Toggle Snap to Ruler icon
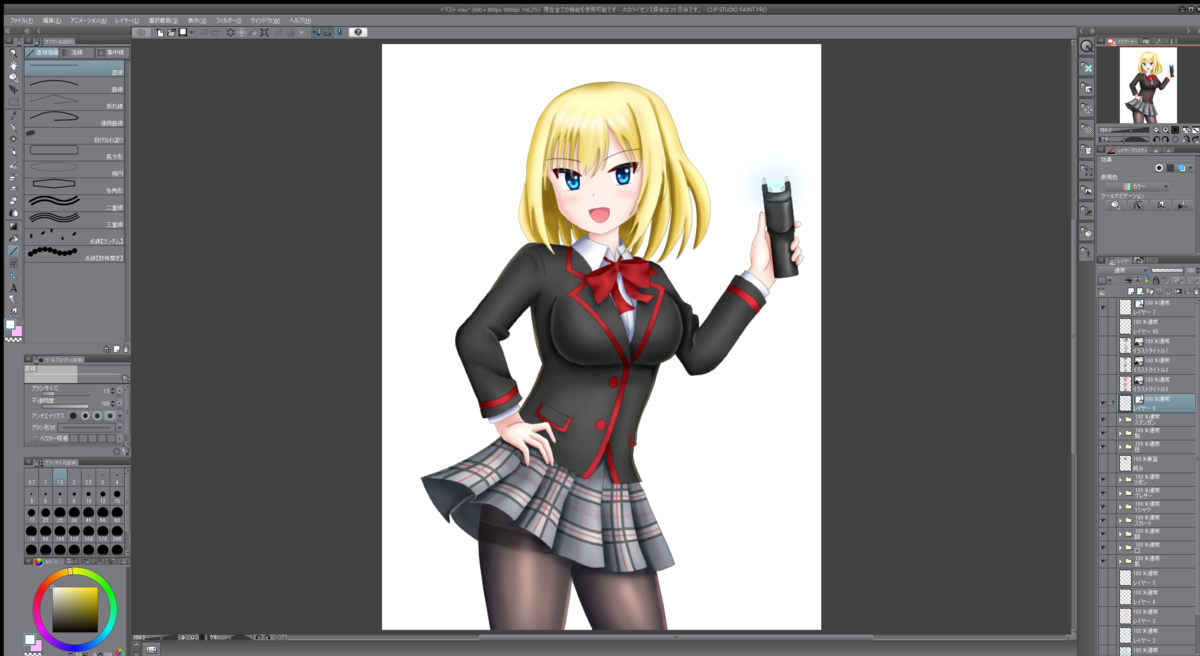The height and width of the screenshot is (656, 1200). pyautogui.click(x=316, y=32)
